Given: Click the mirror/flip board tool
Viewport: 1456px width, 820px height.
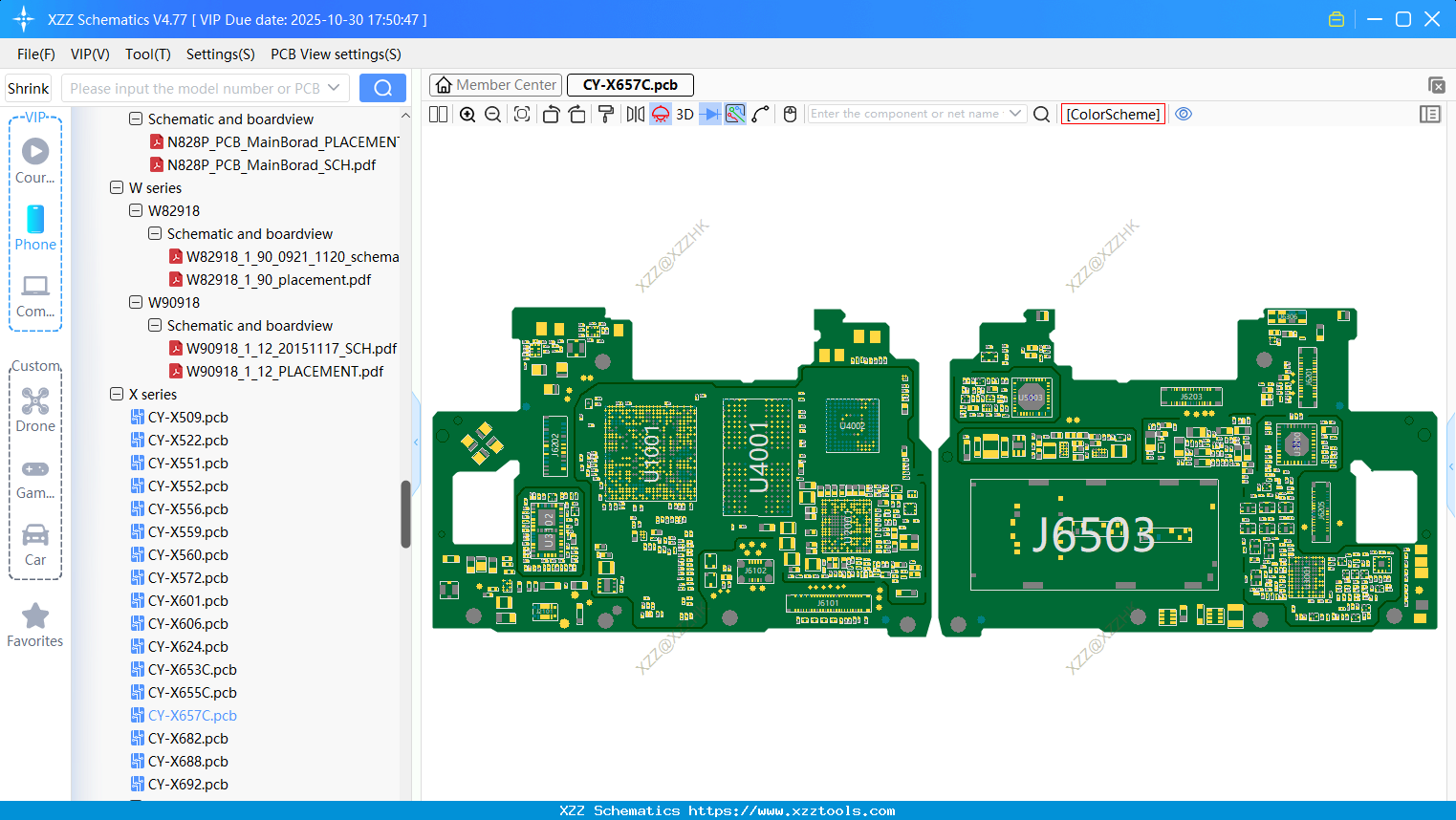Looking at the screenshot, I should (634, 114).
